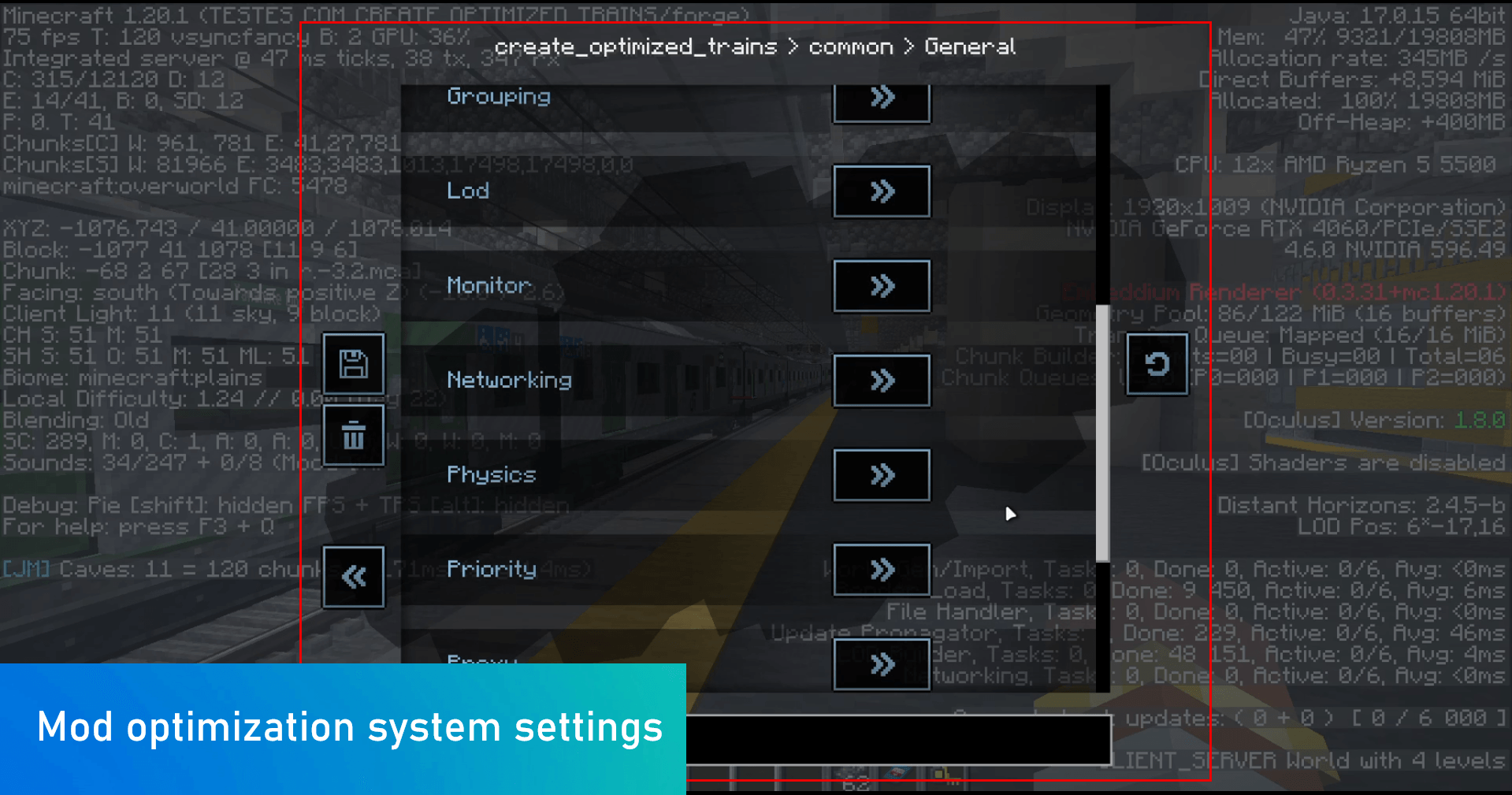
Task: Click the common breadcrumb
Action: [x=851, y=47]
